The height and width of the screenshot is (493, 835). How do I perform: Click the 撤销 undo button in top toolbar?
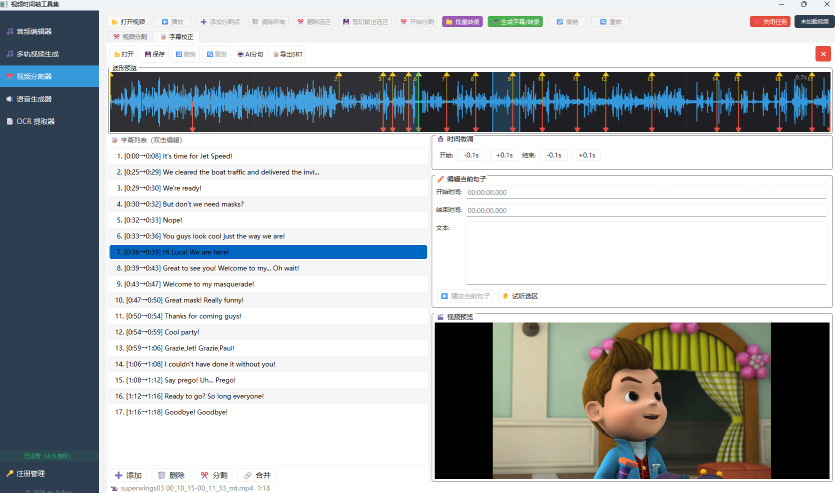click(567, 22)
